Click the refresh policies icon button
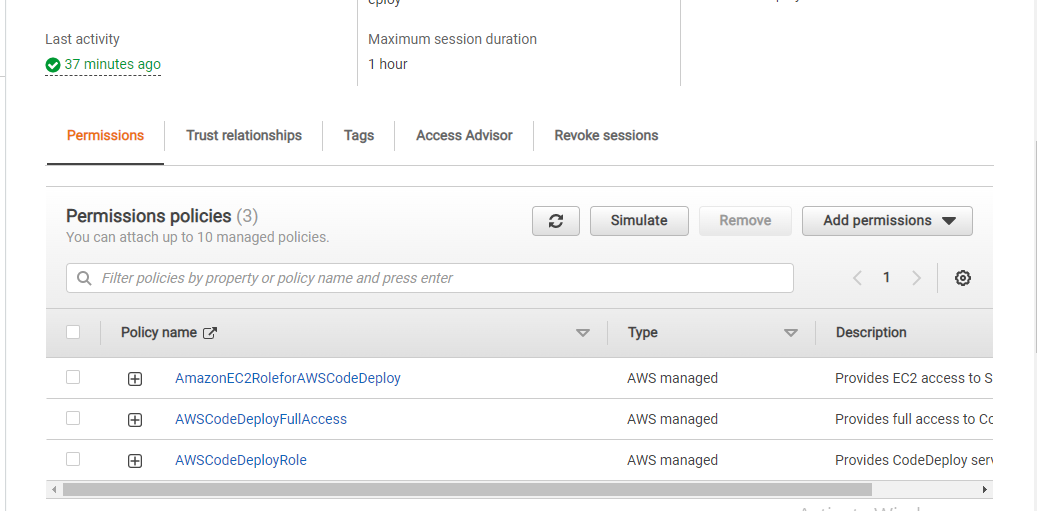Screen dimensions: 1037x511 [556, 221]
